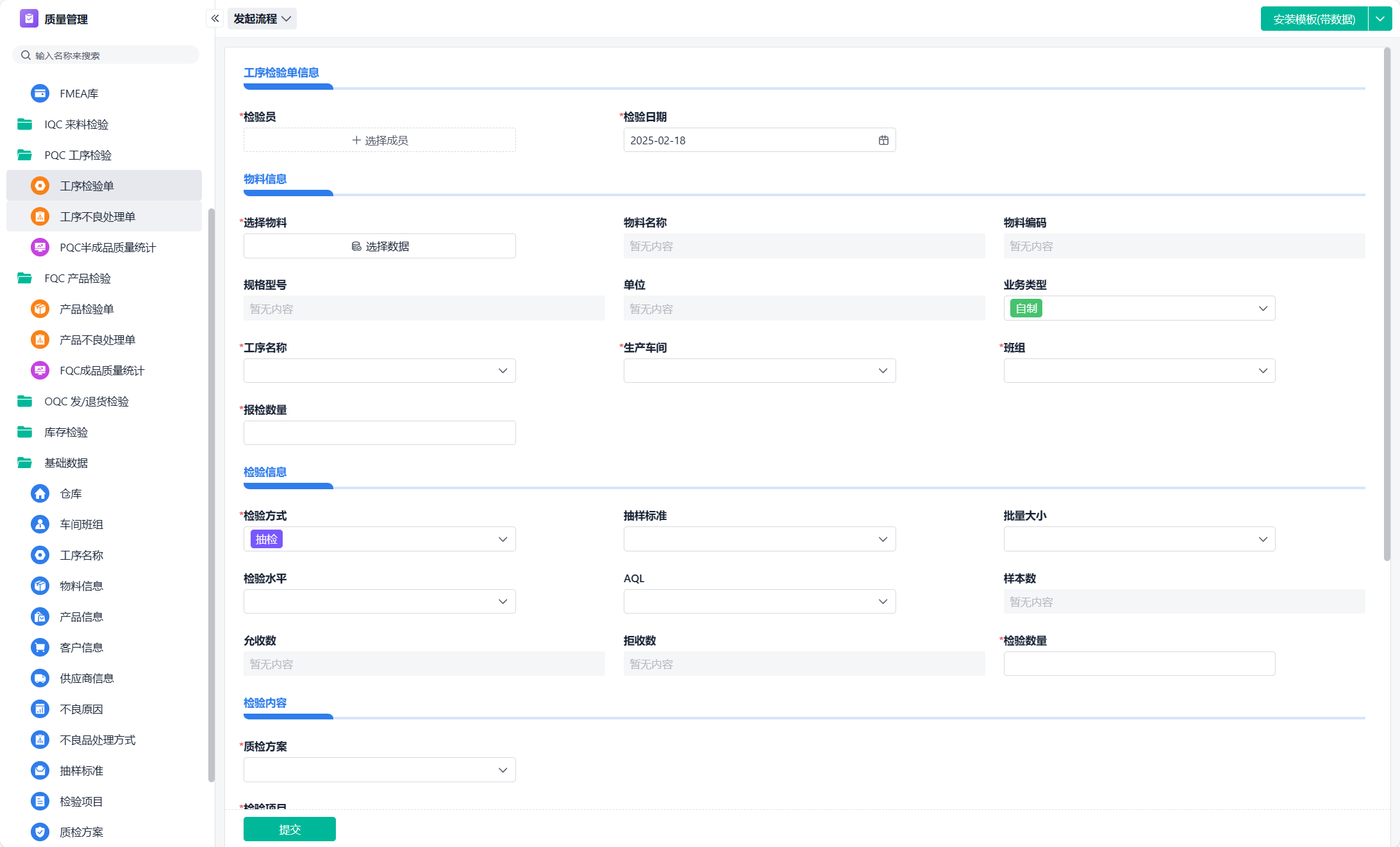The height and width of the screenshot is (847, 1400).
Task: Click the FMEA库 sidebar icon
Action: [40, 94]
